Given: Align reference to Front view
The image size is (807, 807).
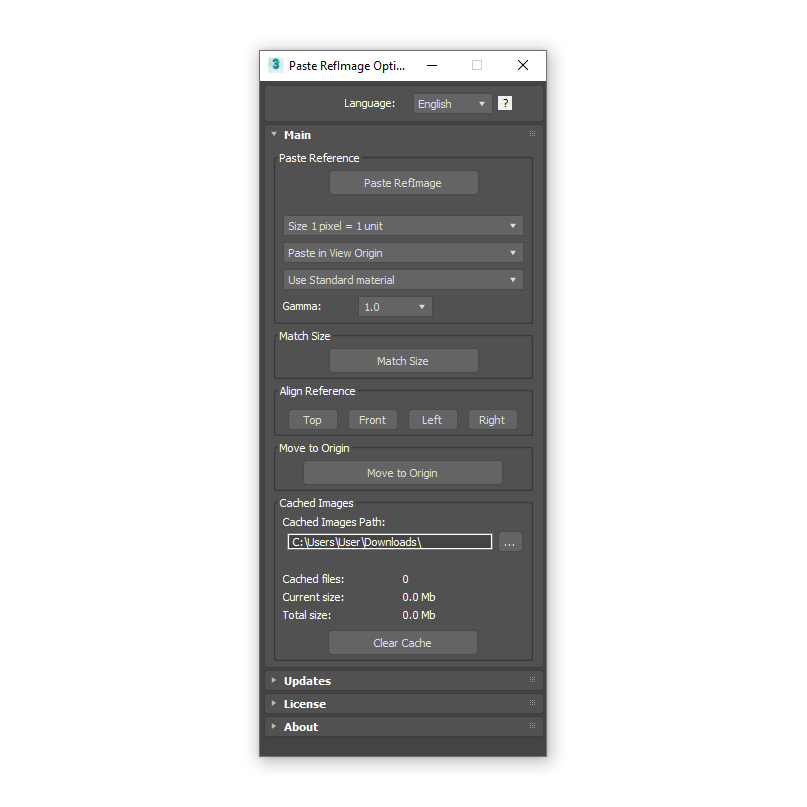Looking at the screenshot, I should pos(373,420).
